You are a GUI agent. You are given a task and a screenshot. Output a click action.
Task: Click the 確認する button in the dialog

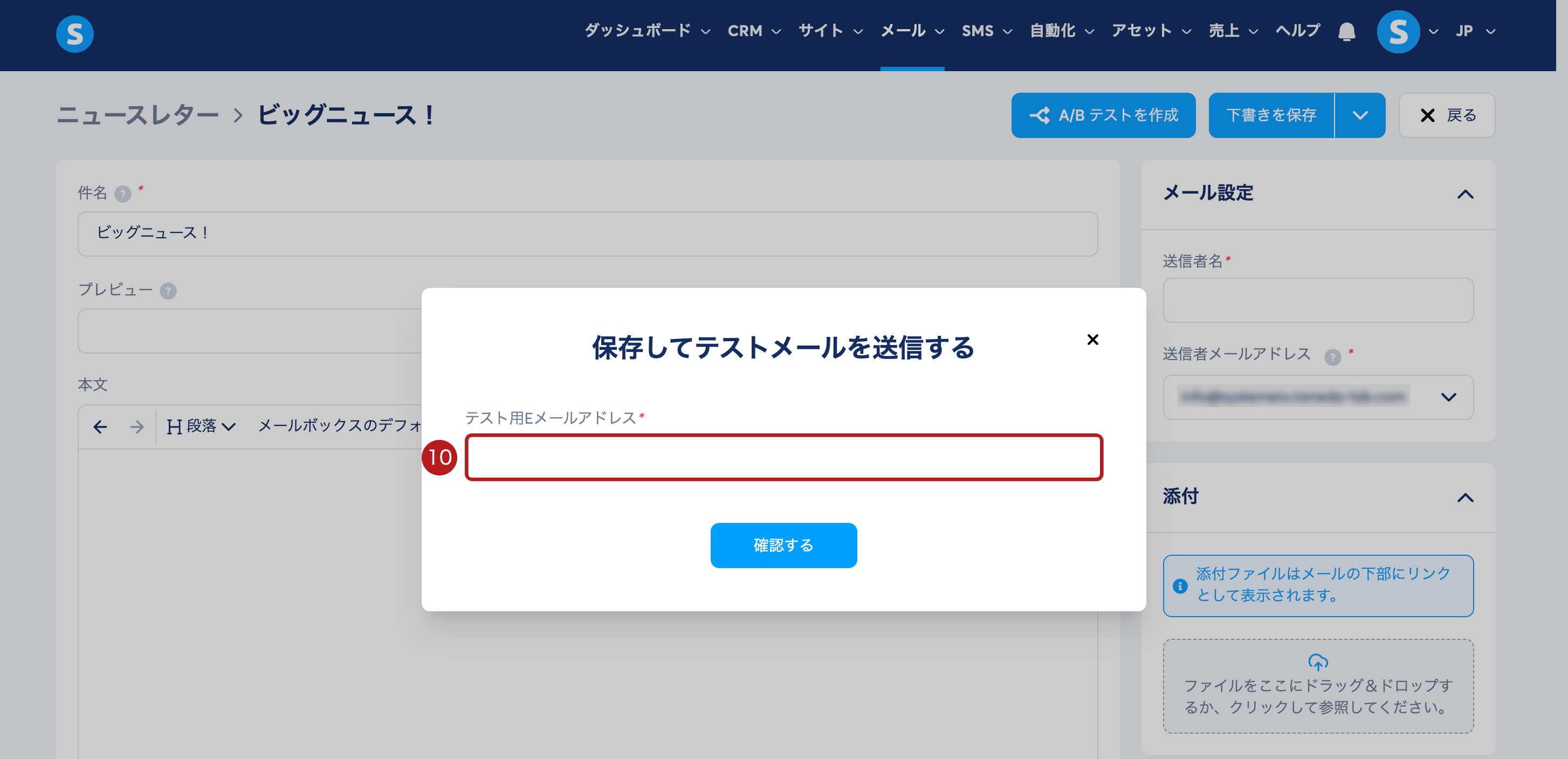[783, 546]
